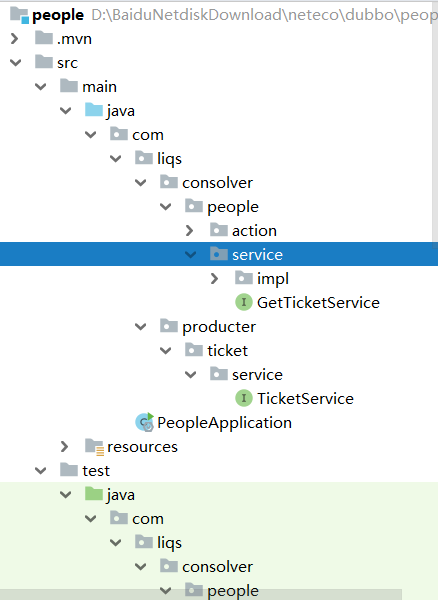Expand the impl package arrow
This screenshot has width=438, height=600.
[x=215, y=279]
